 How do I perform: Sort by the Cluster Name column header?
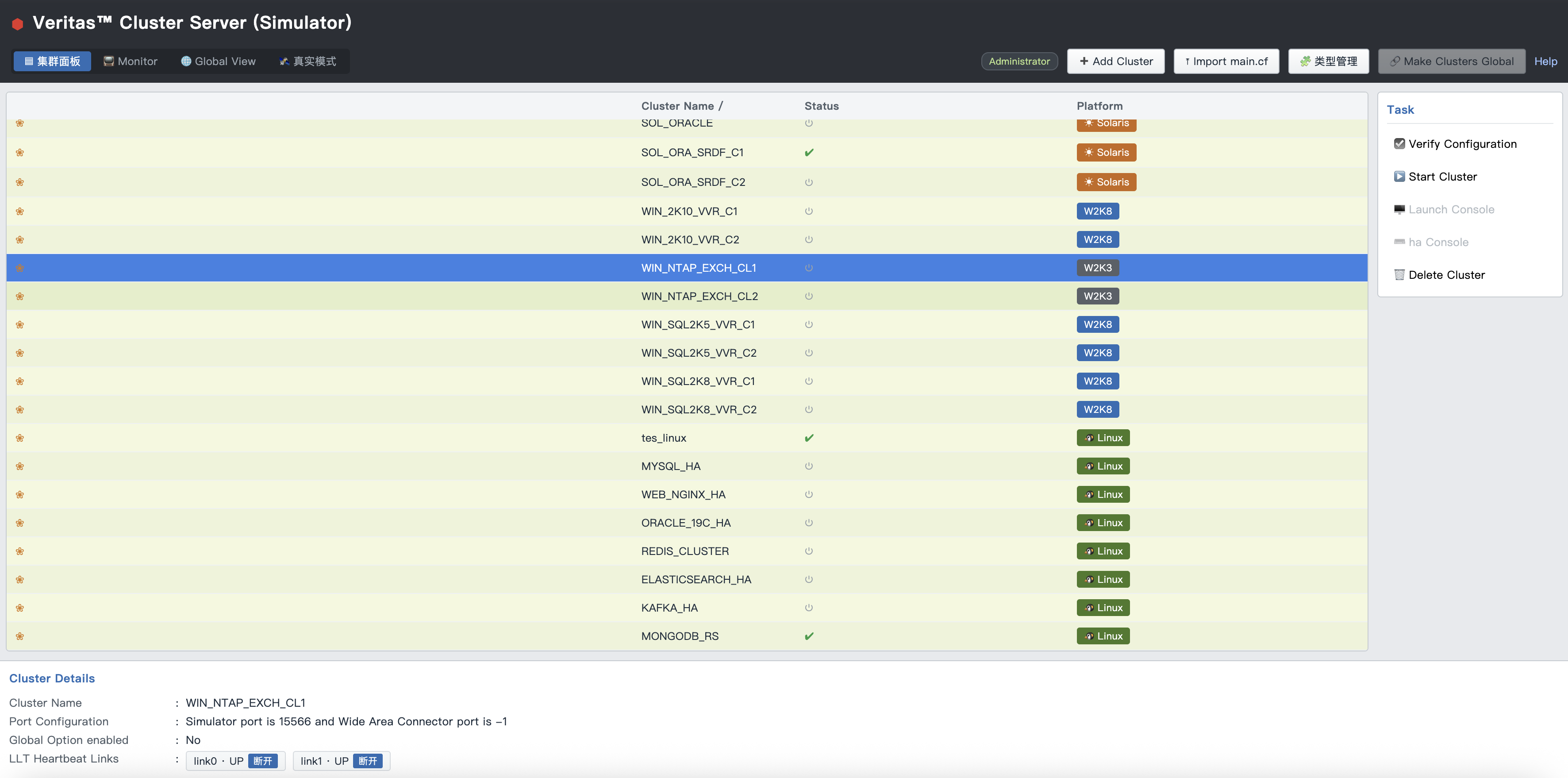point(682,106)
